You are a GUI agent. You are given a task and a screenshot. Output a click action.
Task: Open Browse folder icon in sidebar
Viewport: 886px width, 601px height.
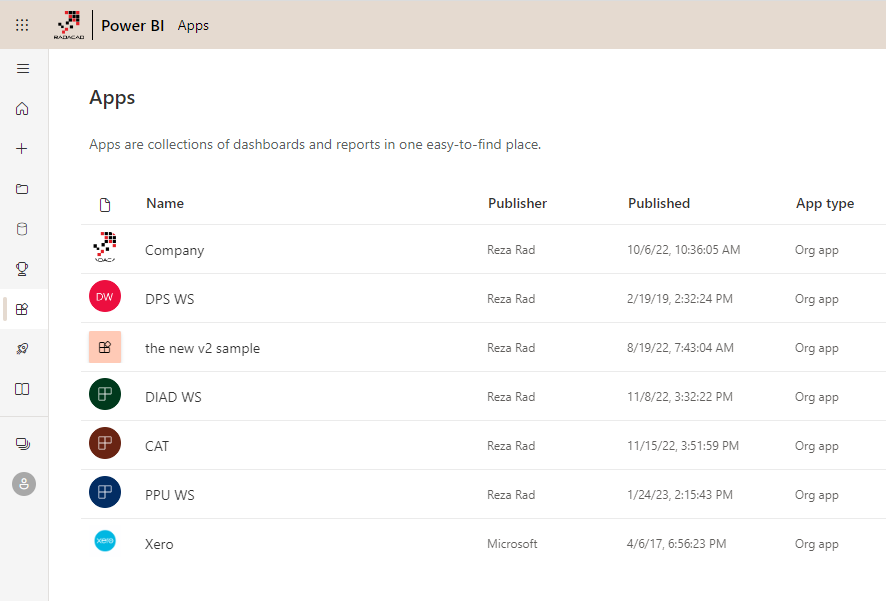click(x=23, y=189)
